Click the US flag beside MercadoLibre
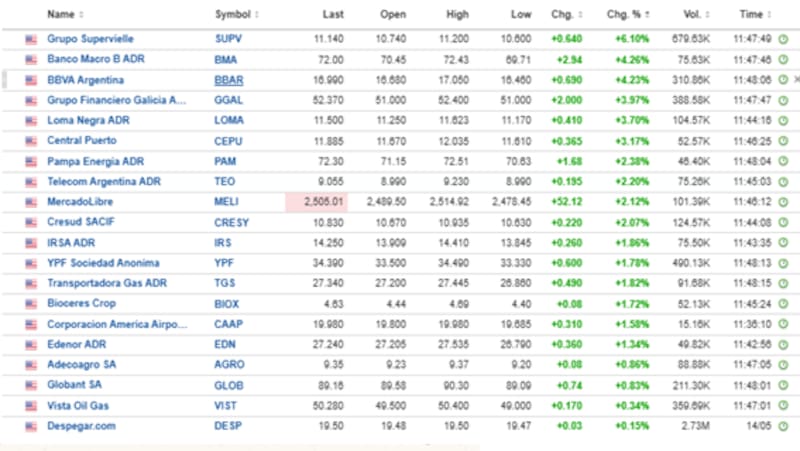This screenshot has height=451, width=800. [x=31, y=202]
